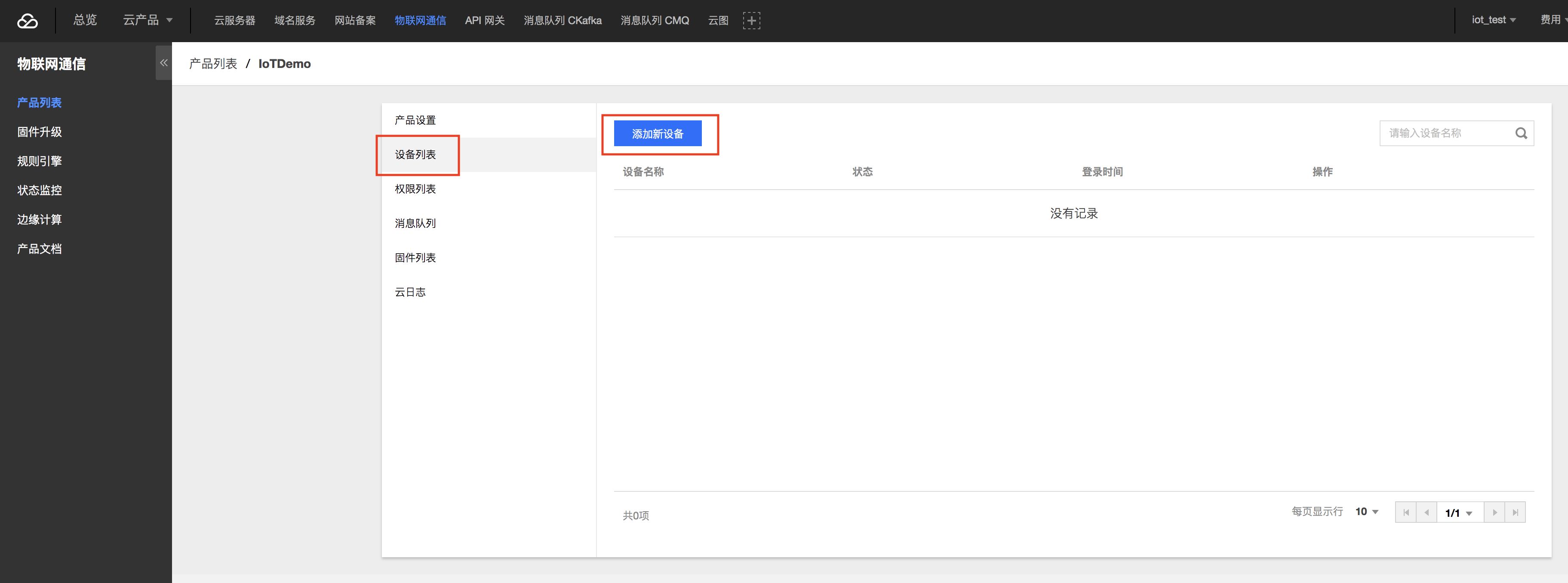Switch to the 权限列表 tab
The height and width of the screenshot is (583, 1568).
(489, 189)
